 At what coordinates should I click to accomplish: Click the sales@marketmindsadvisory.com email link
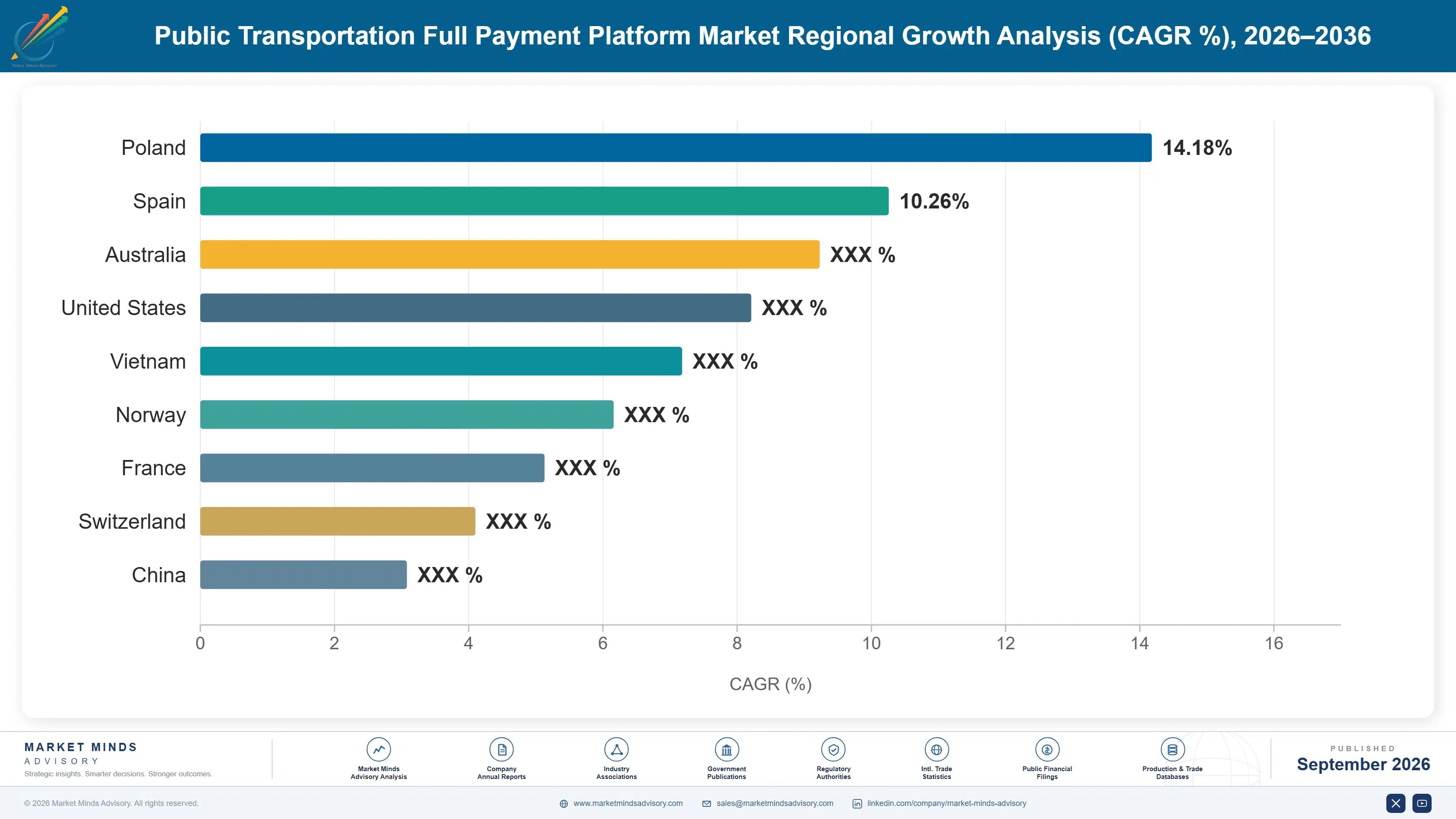tap(775, 803)
